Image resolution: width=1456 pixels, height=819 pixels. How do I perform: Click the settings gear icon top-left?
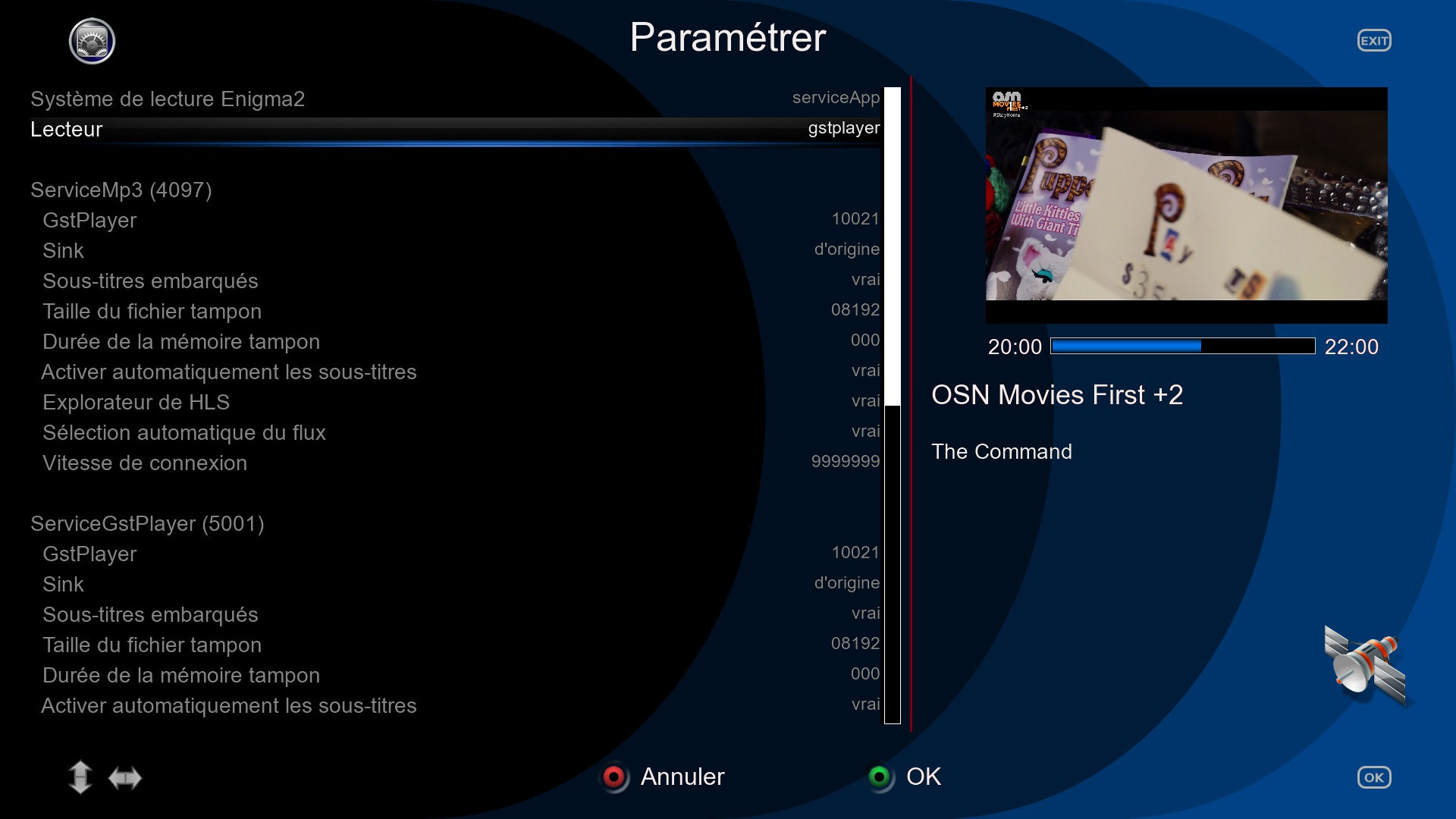(92, 41)
